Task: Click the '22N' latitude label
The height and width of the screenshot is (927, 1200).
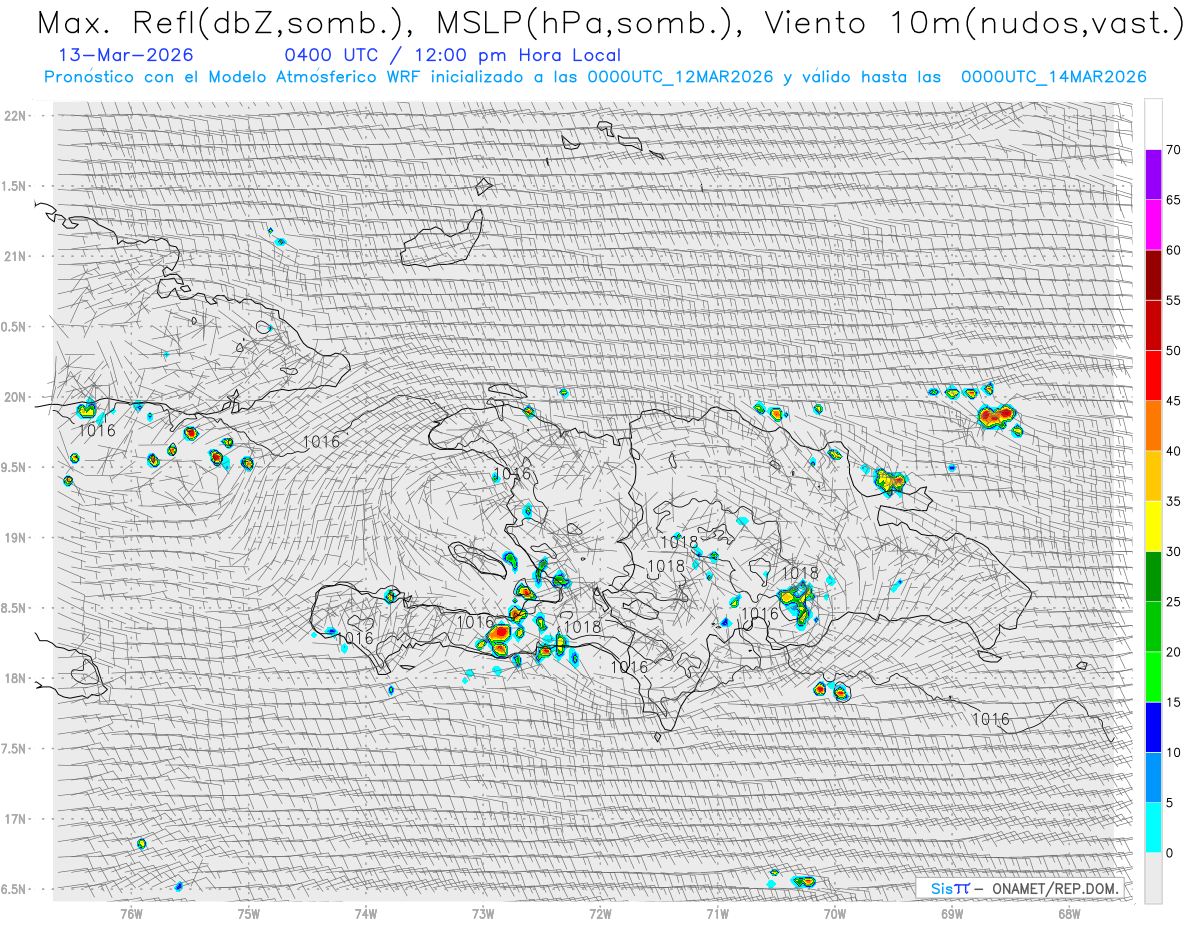Action: 16,115
